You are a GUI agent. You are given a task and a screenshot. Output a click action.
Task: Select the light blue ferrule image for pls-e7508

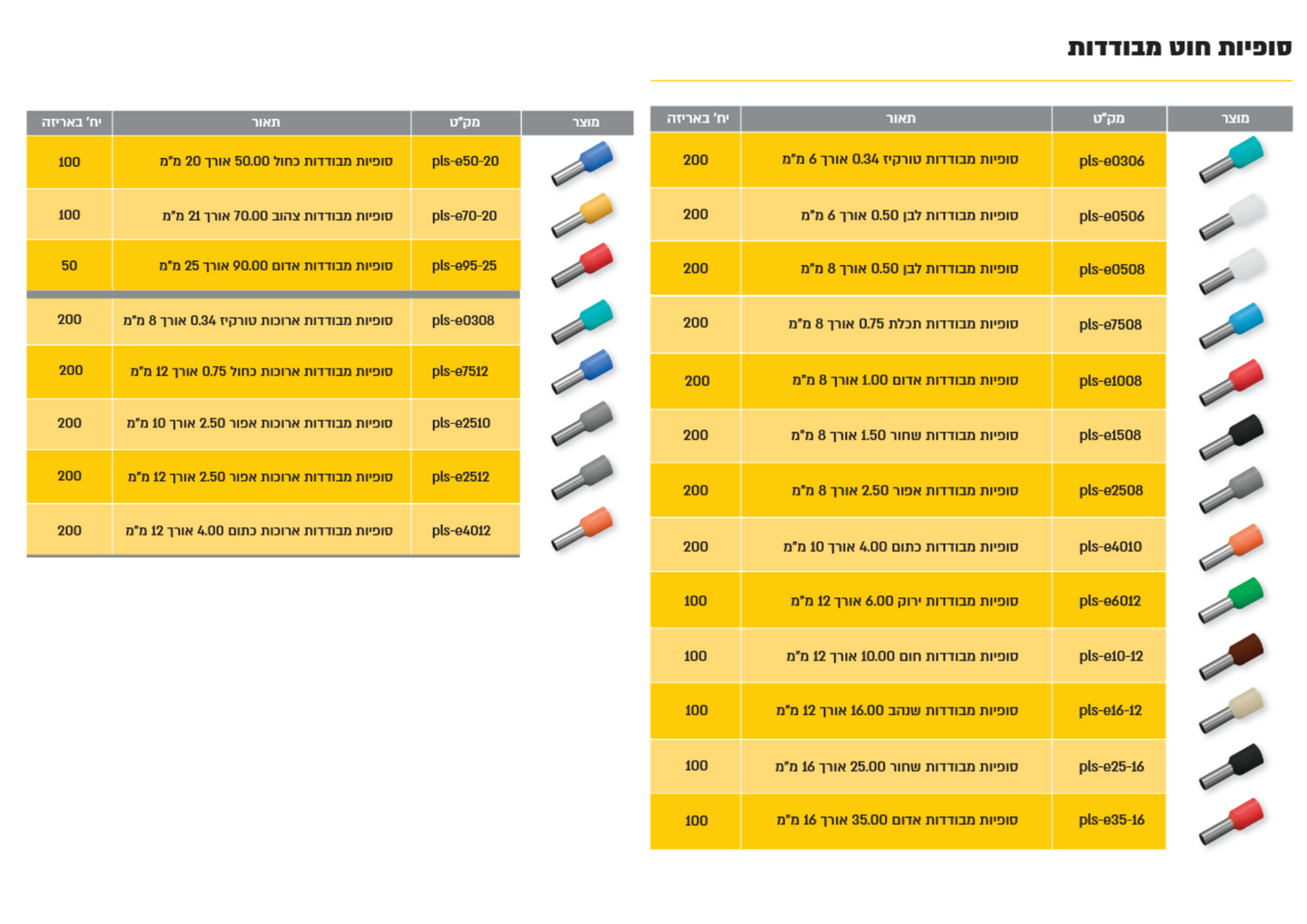click(1231, 325)
